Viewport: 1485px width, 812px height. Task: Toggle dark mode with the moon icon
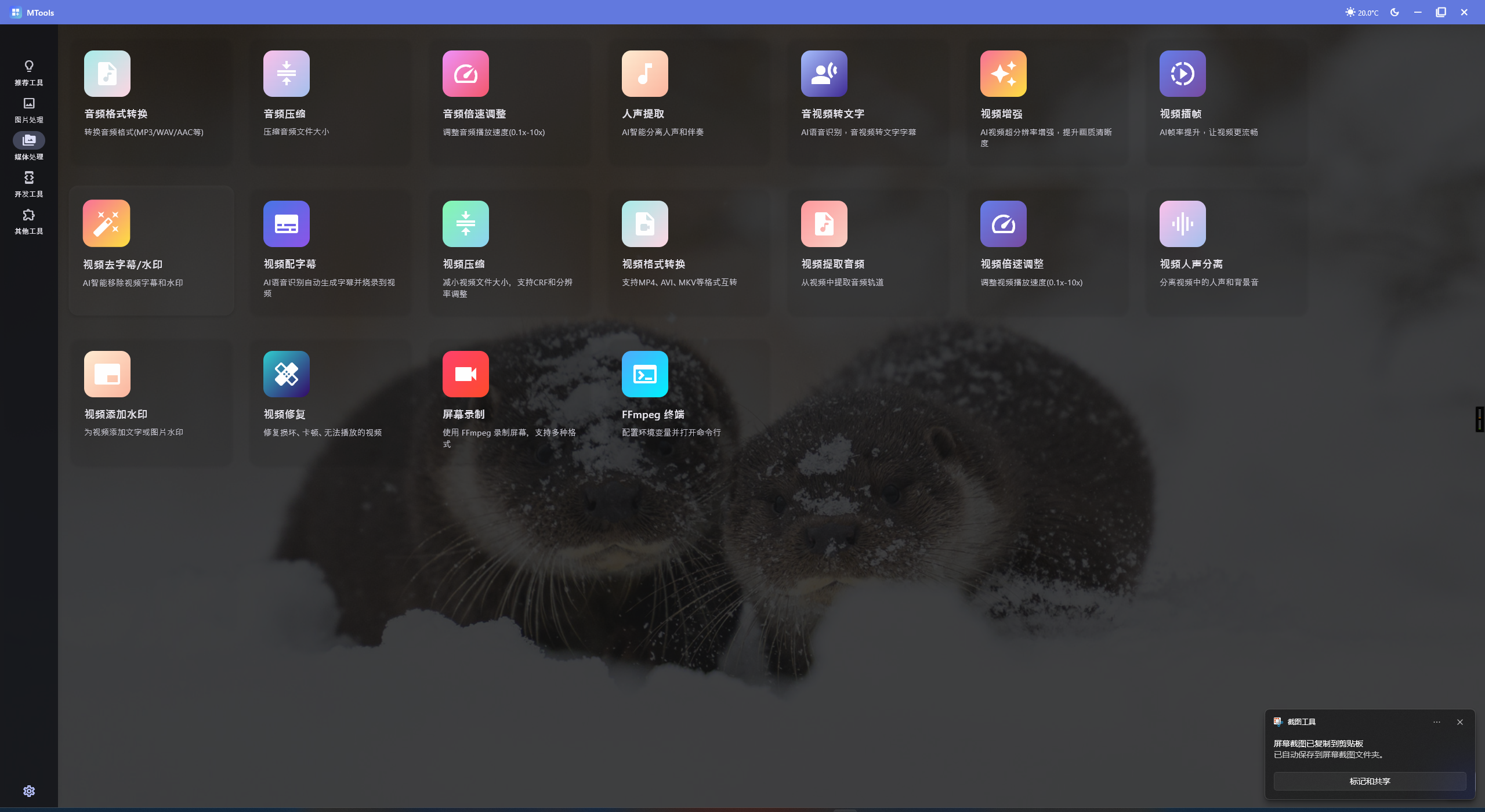pos(1394,12)
